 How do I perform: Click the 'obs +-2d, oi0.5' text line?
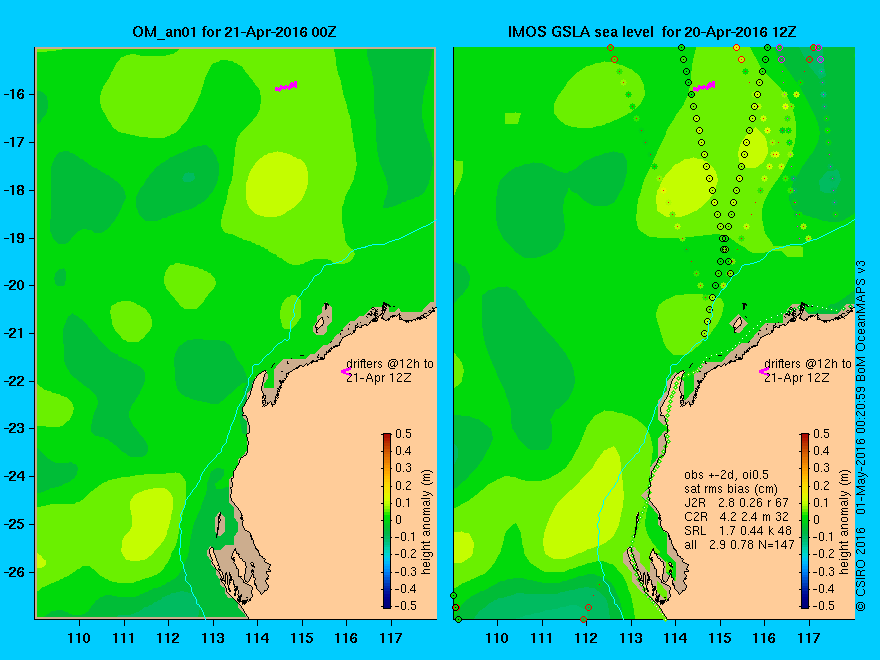726,475
